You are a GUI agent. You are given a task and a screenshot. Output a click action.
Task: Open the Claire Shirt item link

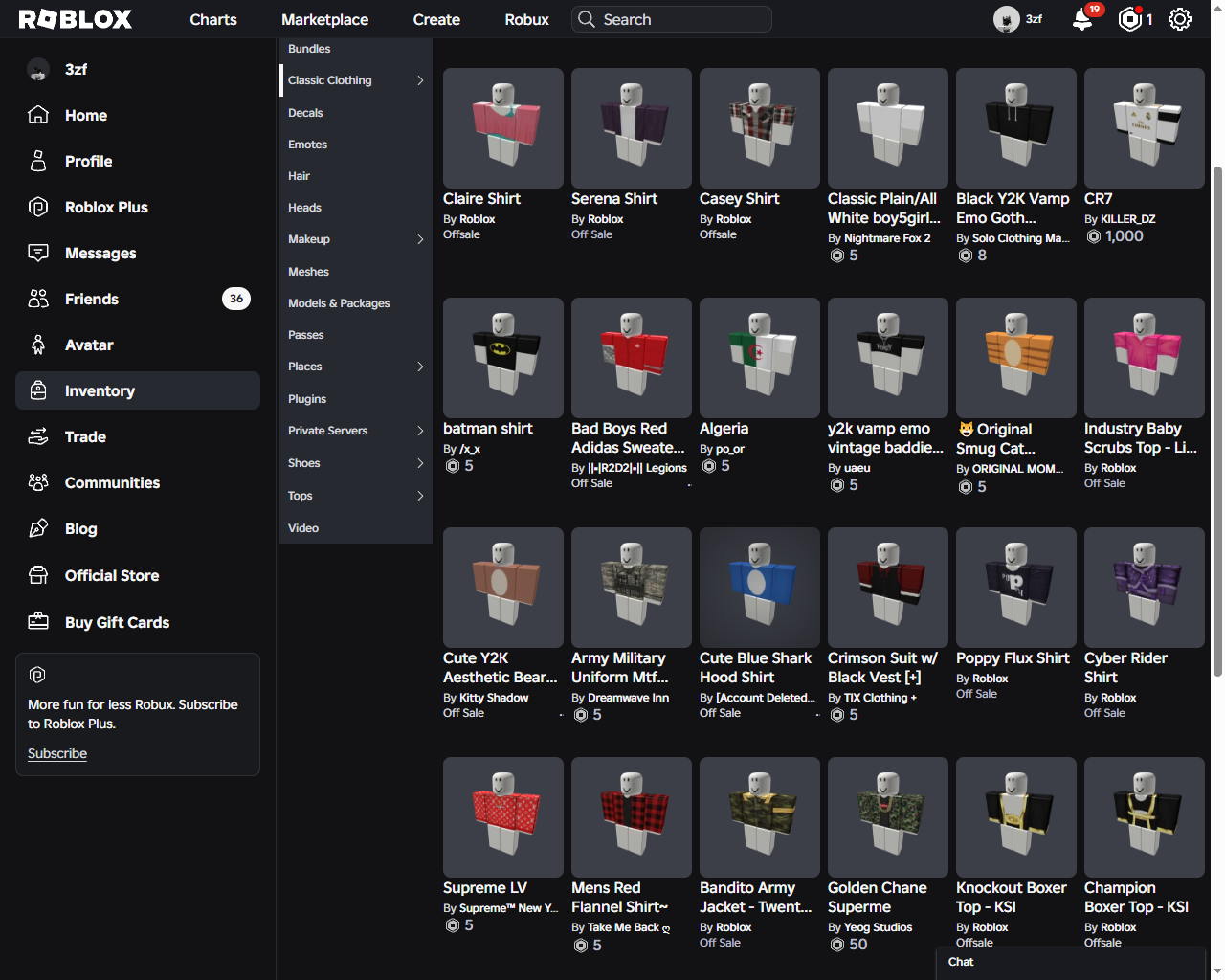click(x=481, y=199)
